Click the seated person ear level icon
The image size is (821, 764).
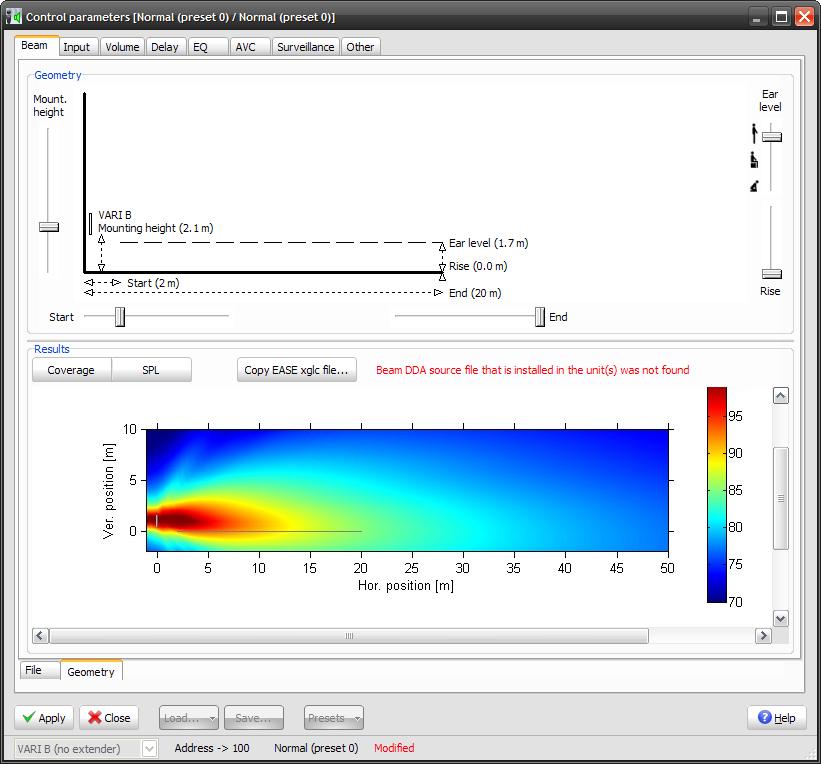coord(754,160)
